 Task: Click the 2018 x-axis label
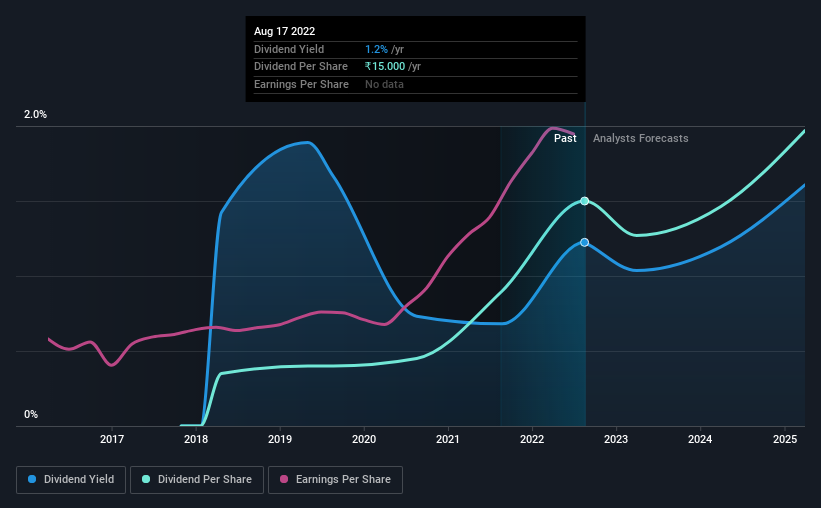pyautogui.click(x=196, y=439)
